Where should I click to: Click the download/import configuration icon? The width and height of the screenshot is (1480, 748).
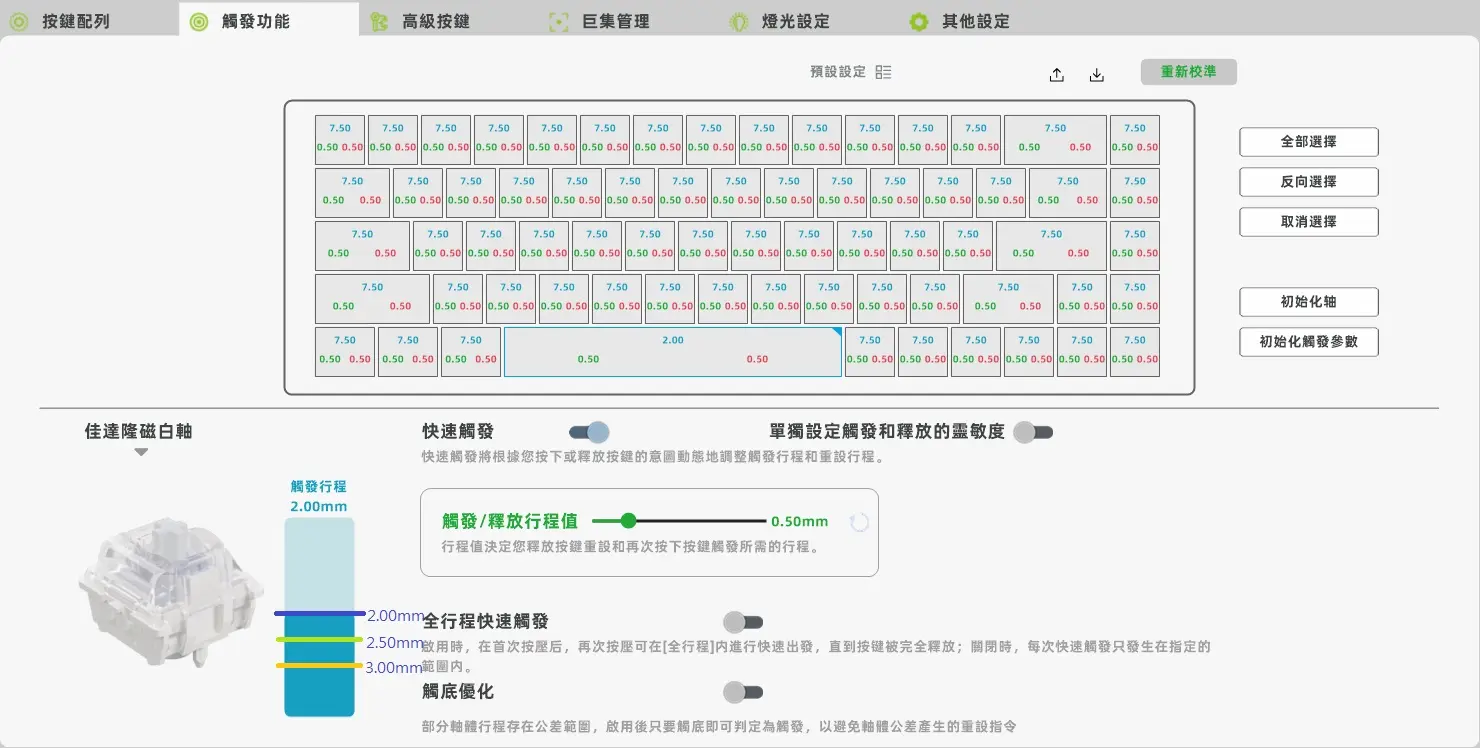(1097, 75)
